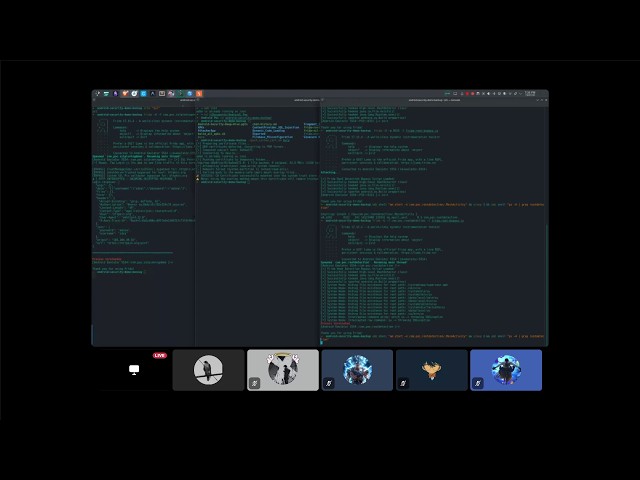Click the monitor icon in the stream tile
The width and height of the screenshot is (640, 480).
(134, 369)
